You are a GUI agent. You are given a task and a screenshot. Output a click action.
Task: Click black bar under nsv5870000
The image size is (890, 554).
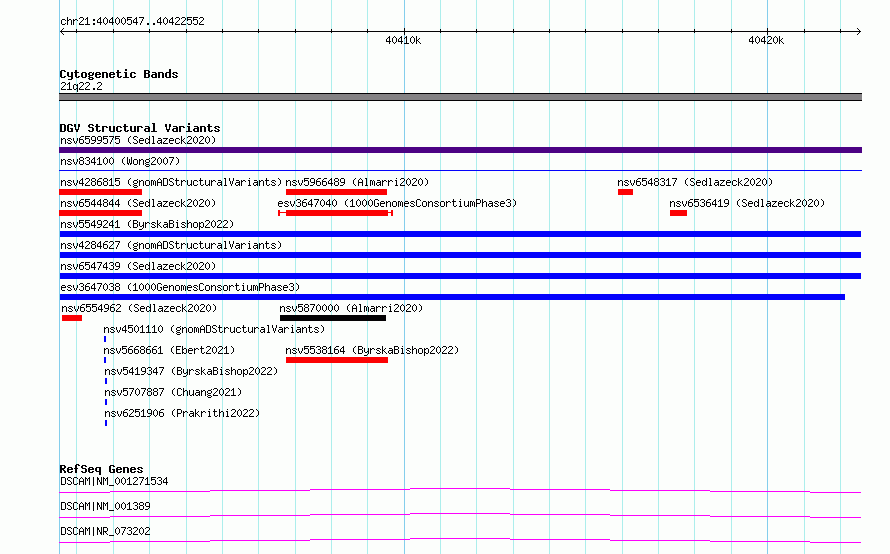click(x=333, y=318)
